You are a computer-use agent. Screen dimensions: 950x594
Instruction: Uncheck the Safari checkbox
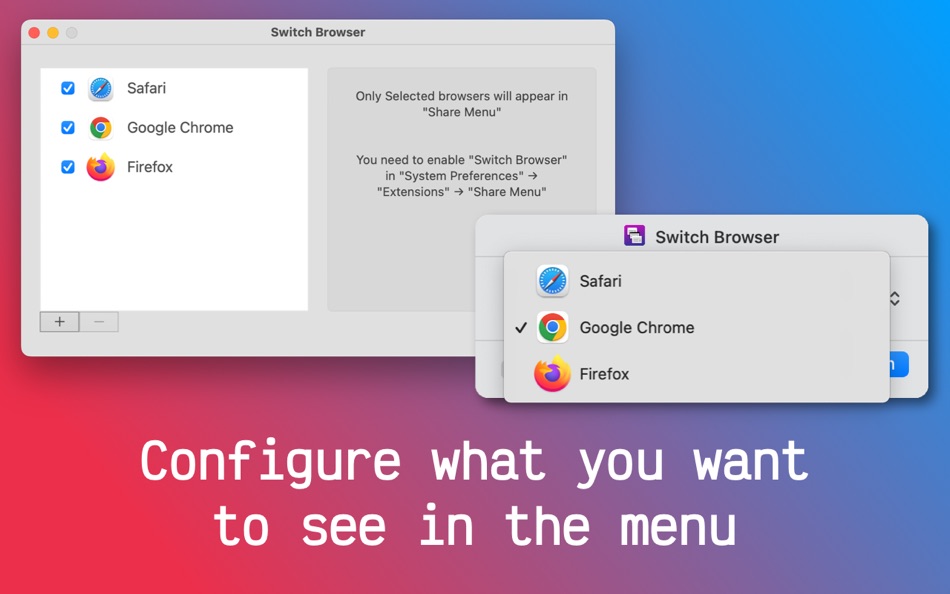pos(68,88)
